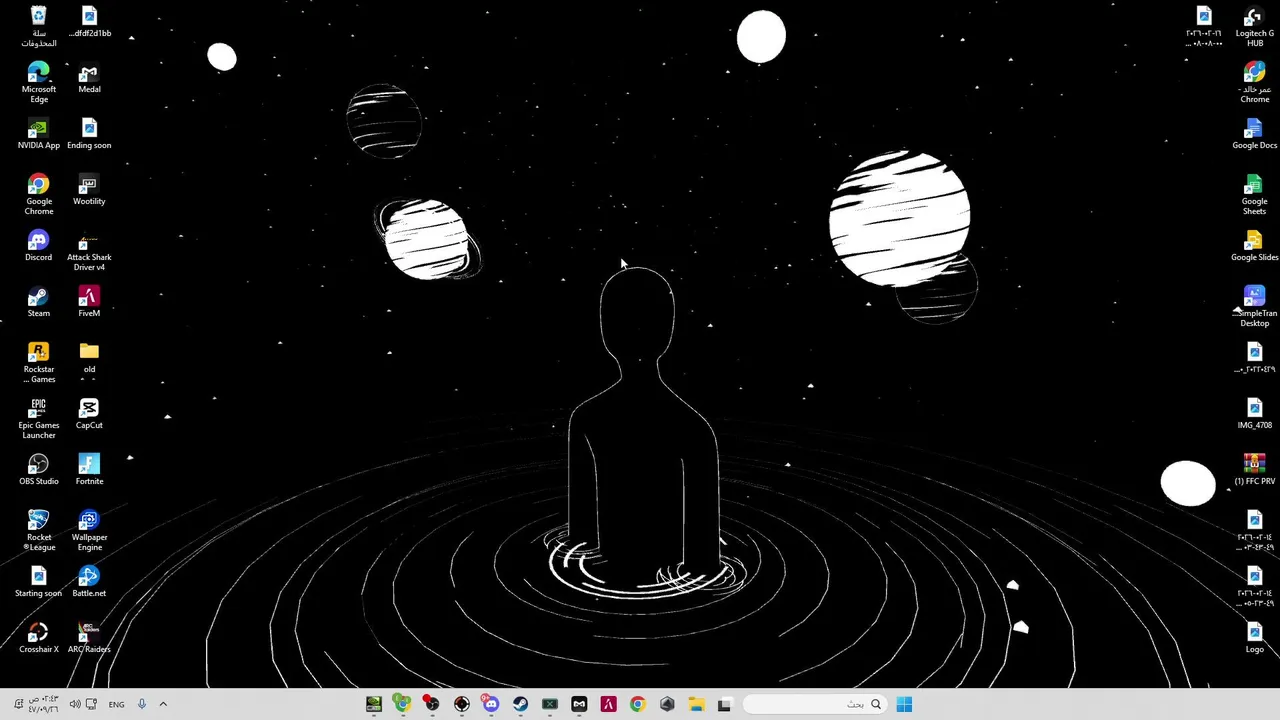The height and width of the screenshot is (720, 1280).
Task: Open Wallpaper Engine desktop shortcut
Action: point(89,530)
